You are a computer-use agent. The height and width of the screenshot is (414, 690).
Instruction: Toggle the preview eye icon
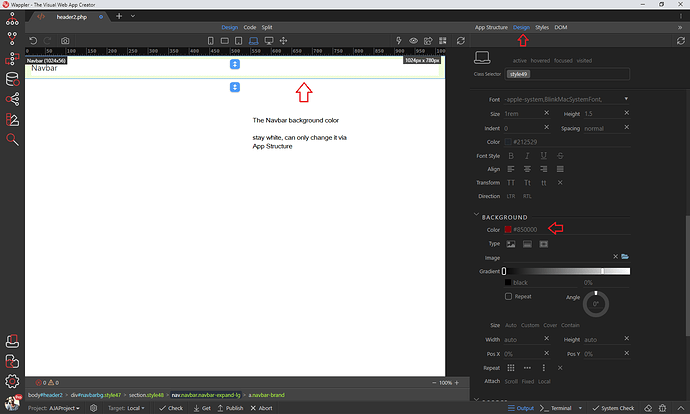(413, 40)
